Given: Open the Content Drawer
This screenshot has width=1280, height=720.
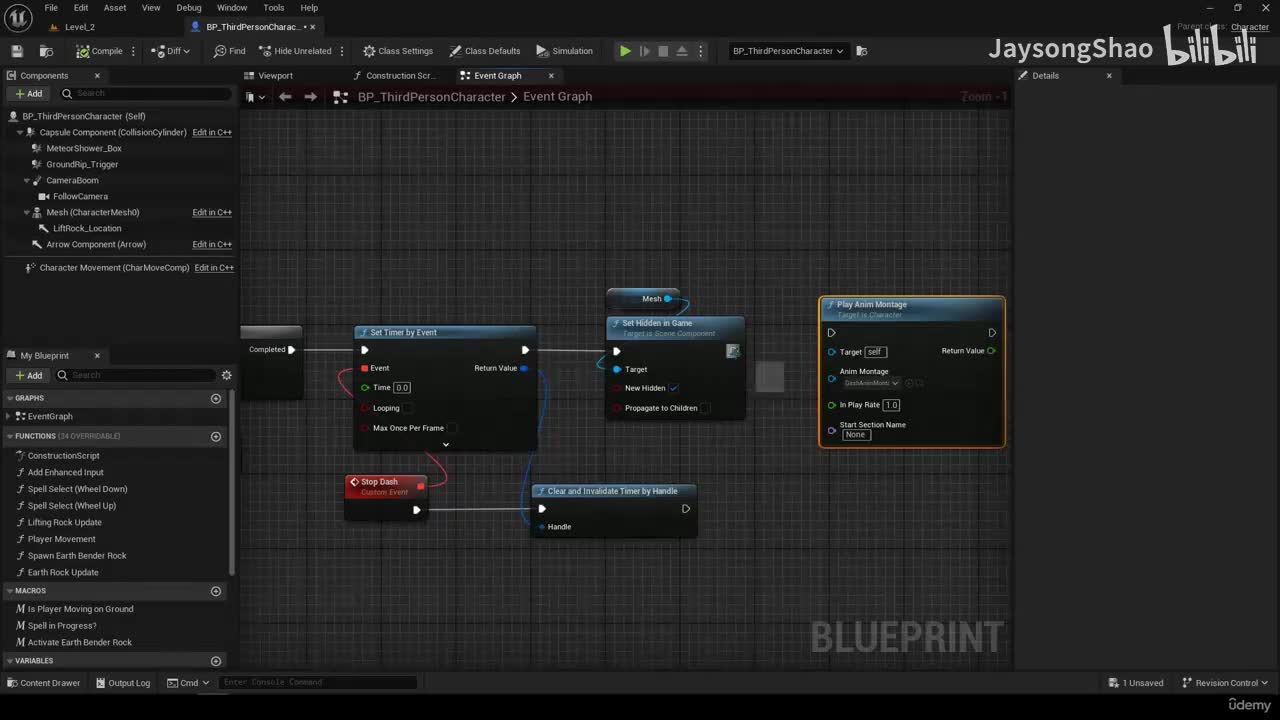Looking at the screenshot, I should coord(44,683).
